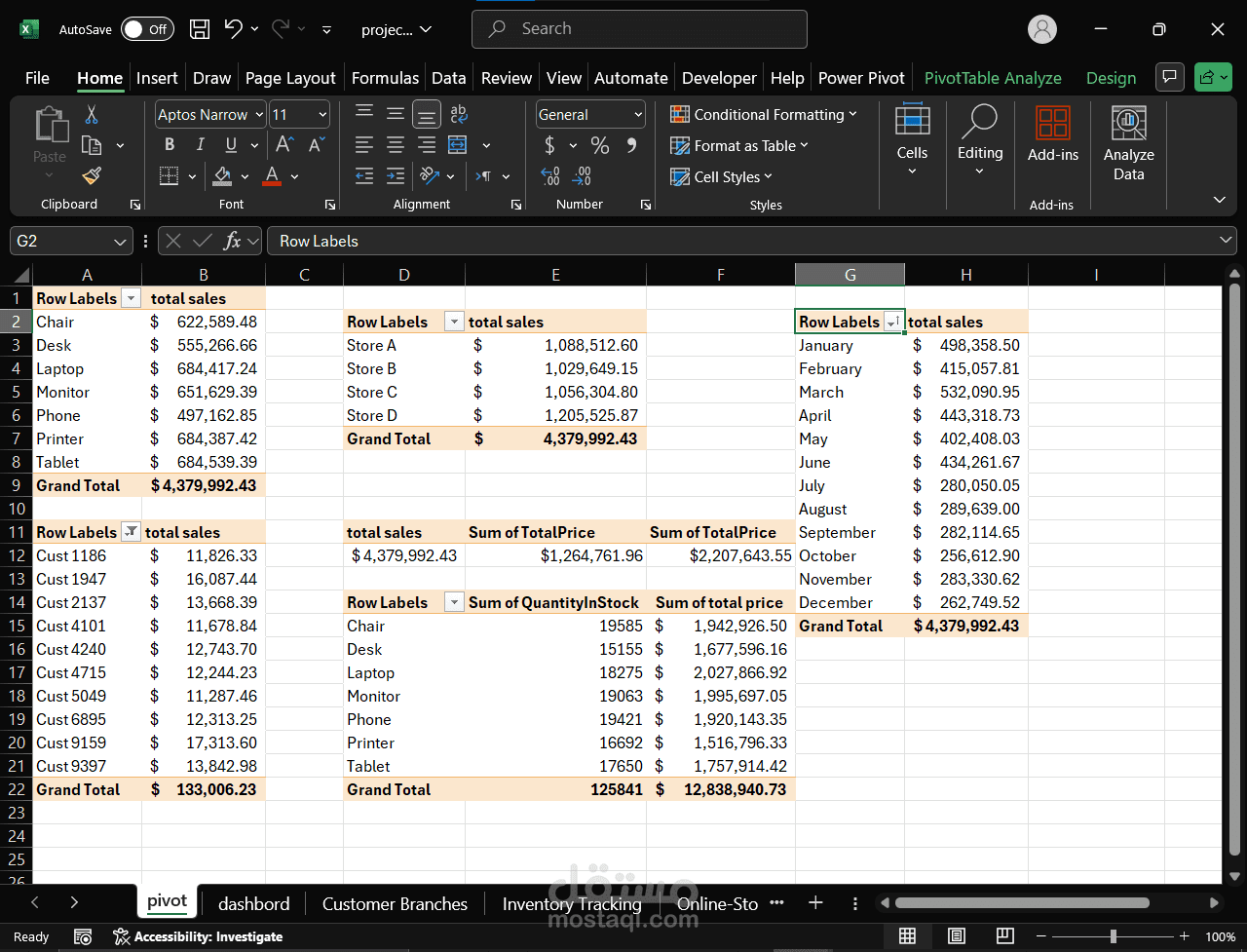Open the Comments speech bubble icon

pos(1169,77)
